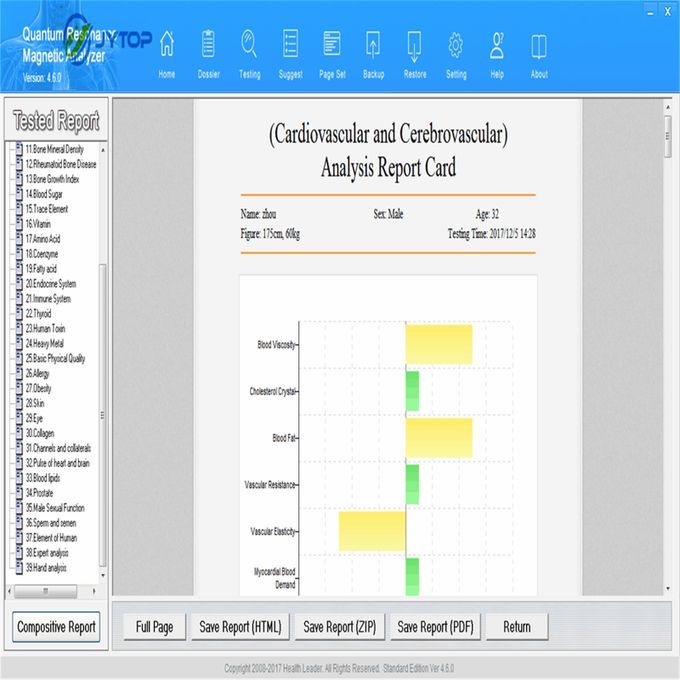The width and height of the screenshot is (680, 680).
Task: Open the Dossier clipboard icon
Action: tap(209, 46)
